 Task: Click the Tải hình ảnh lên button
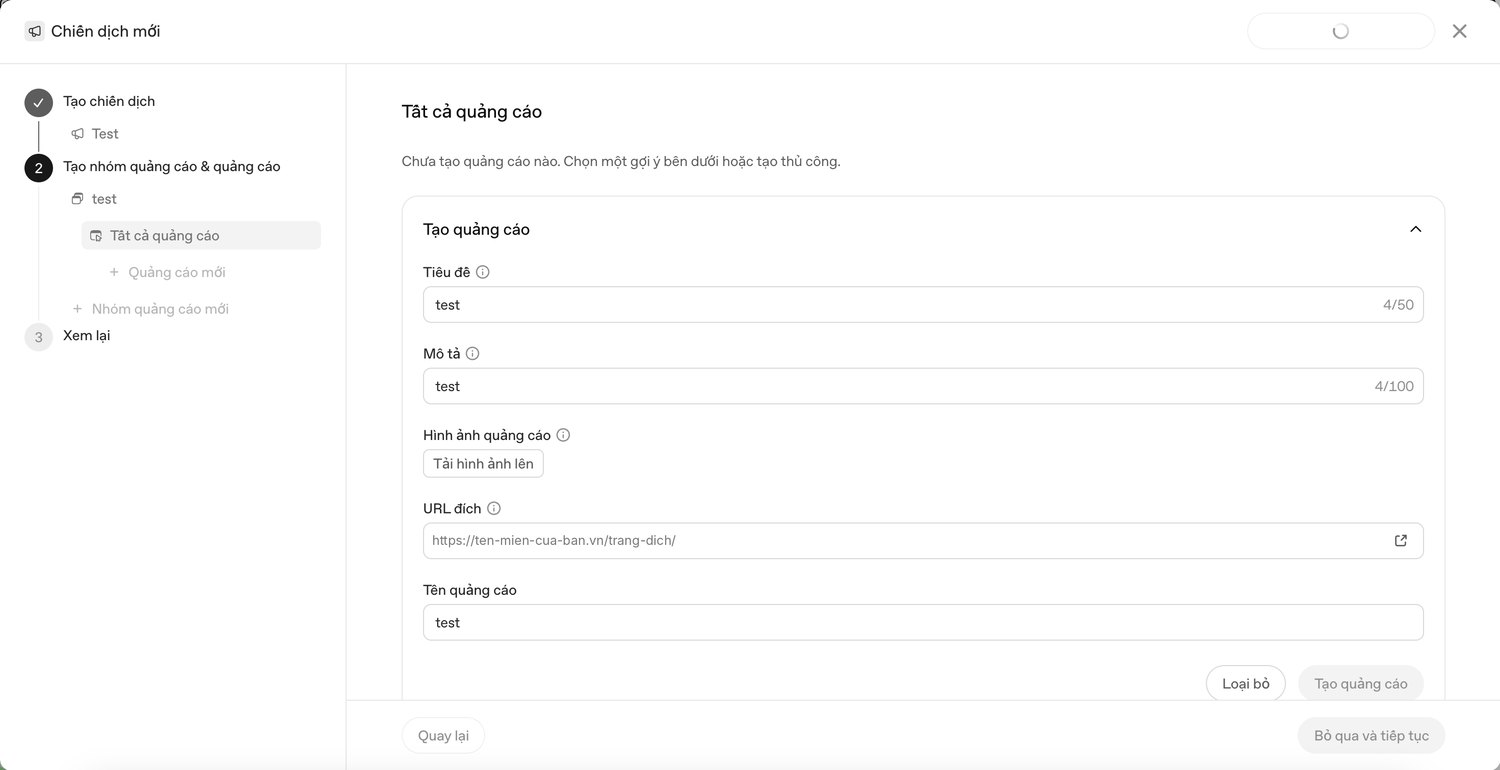[483, 463]
